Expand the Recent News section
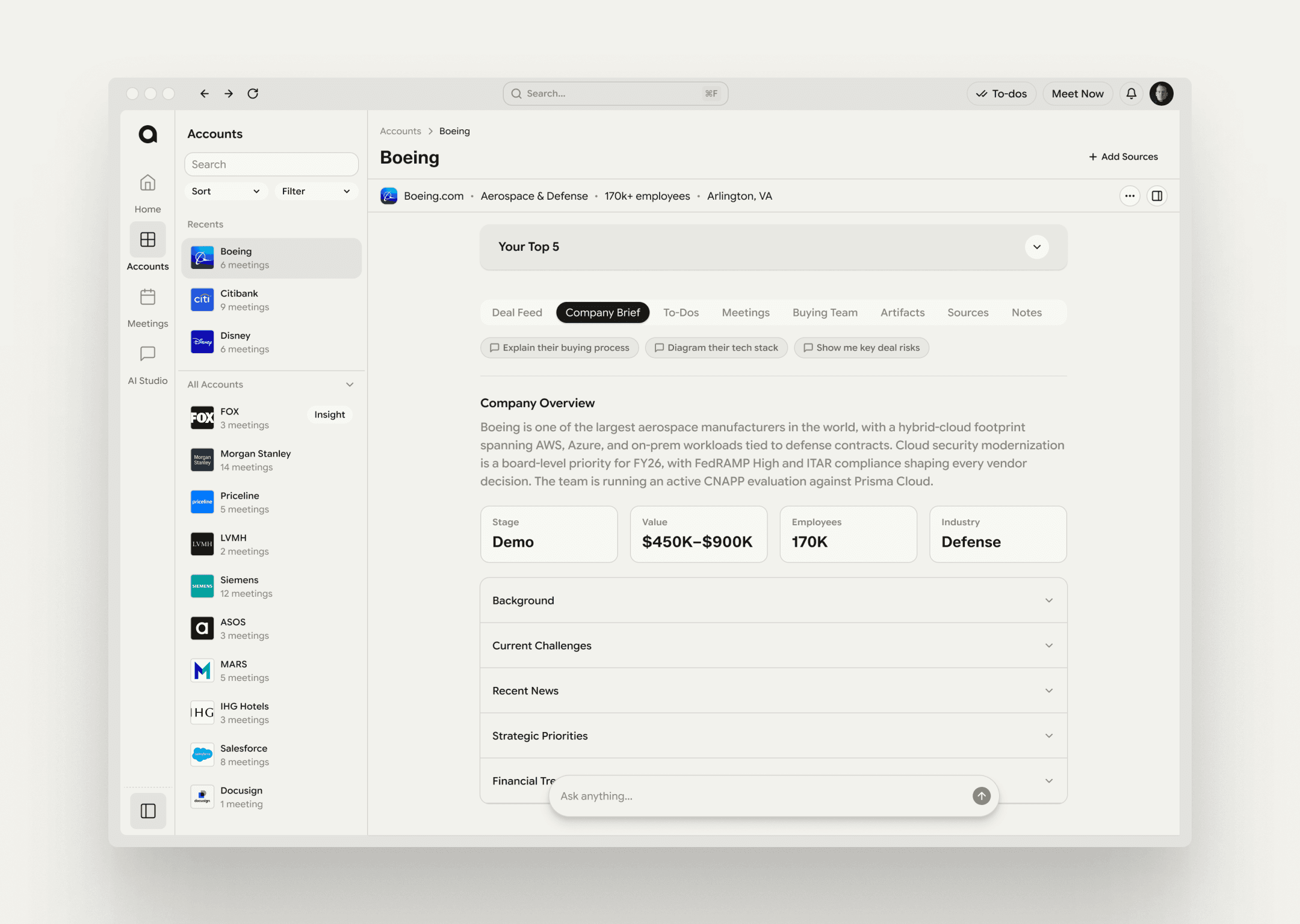Screen dimensions: 1300x924 pos(773,691)
